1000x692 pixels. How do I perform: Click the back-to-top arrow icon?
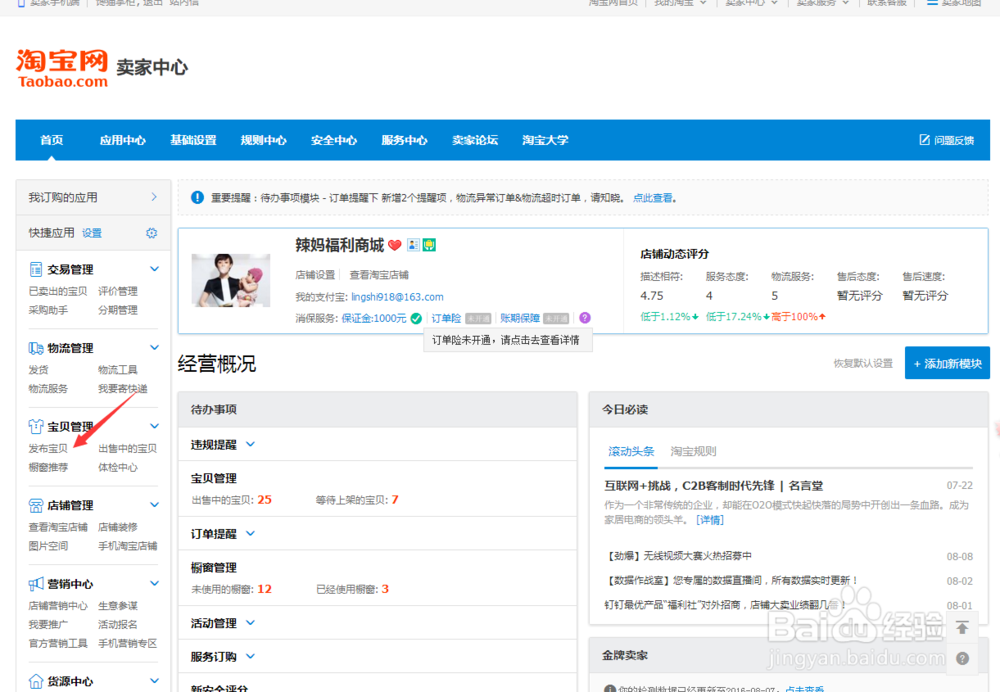(962, 628)
